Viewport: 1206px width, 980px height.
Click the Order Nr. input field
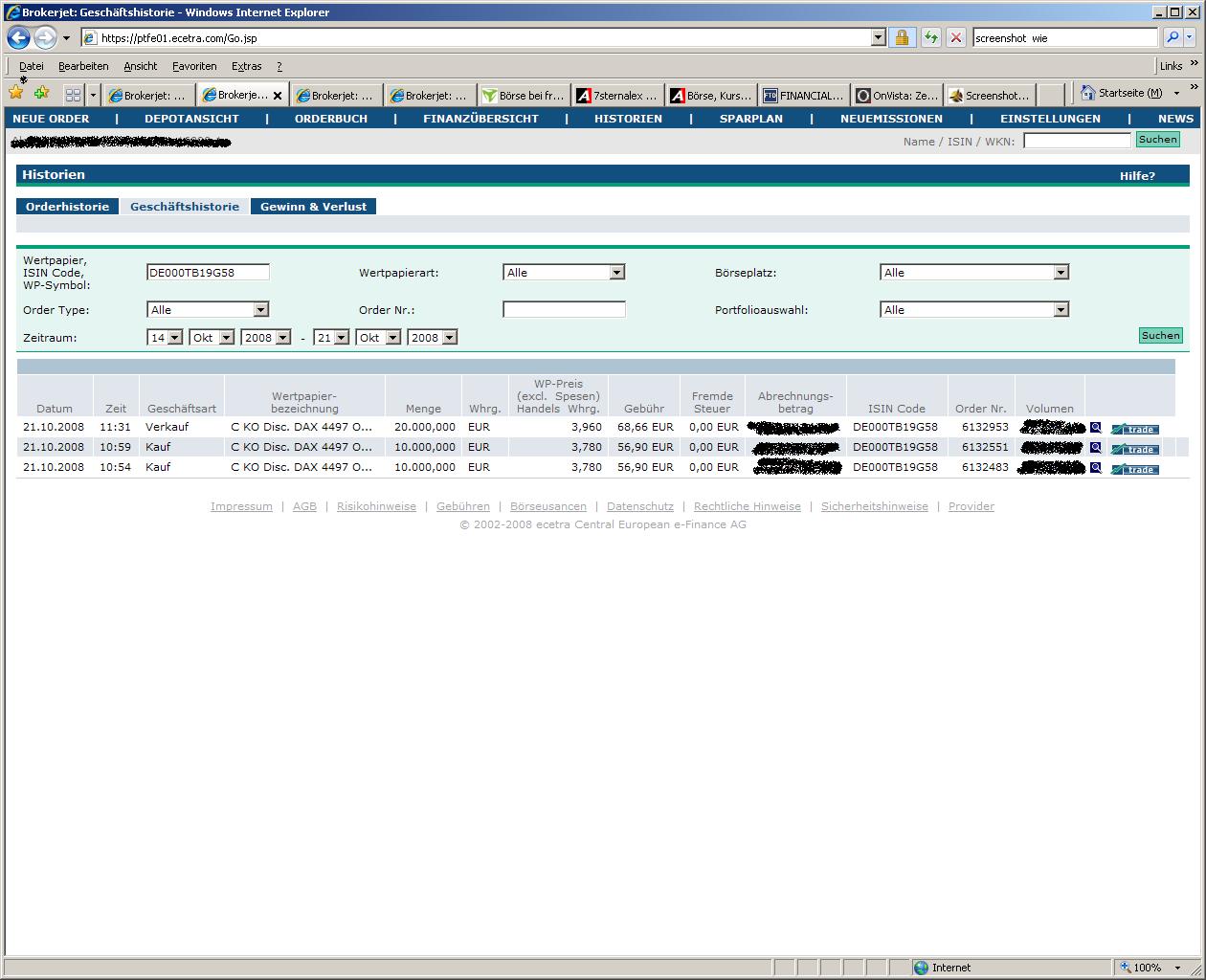point(564,309)
